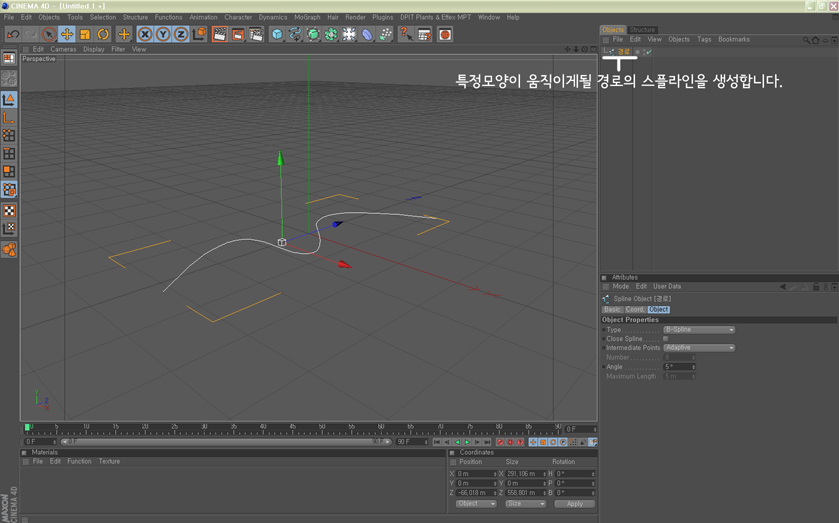Toggle X axis lock

[x=144, y=34]
